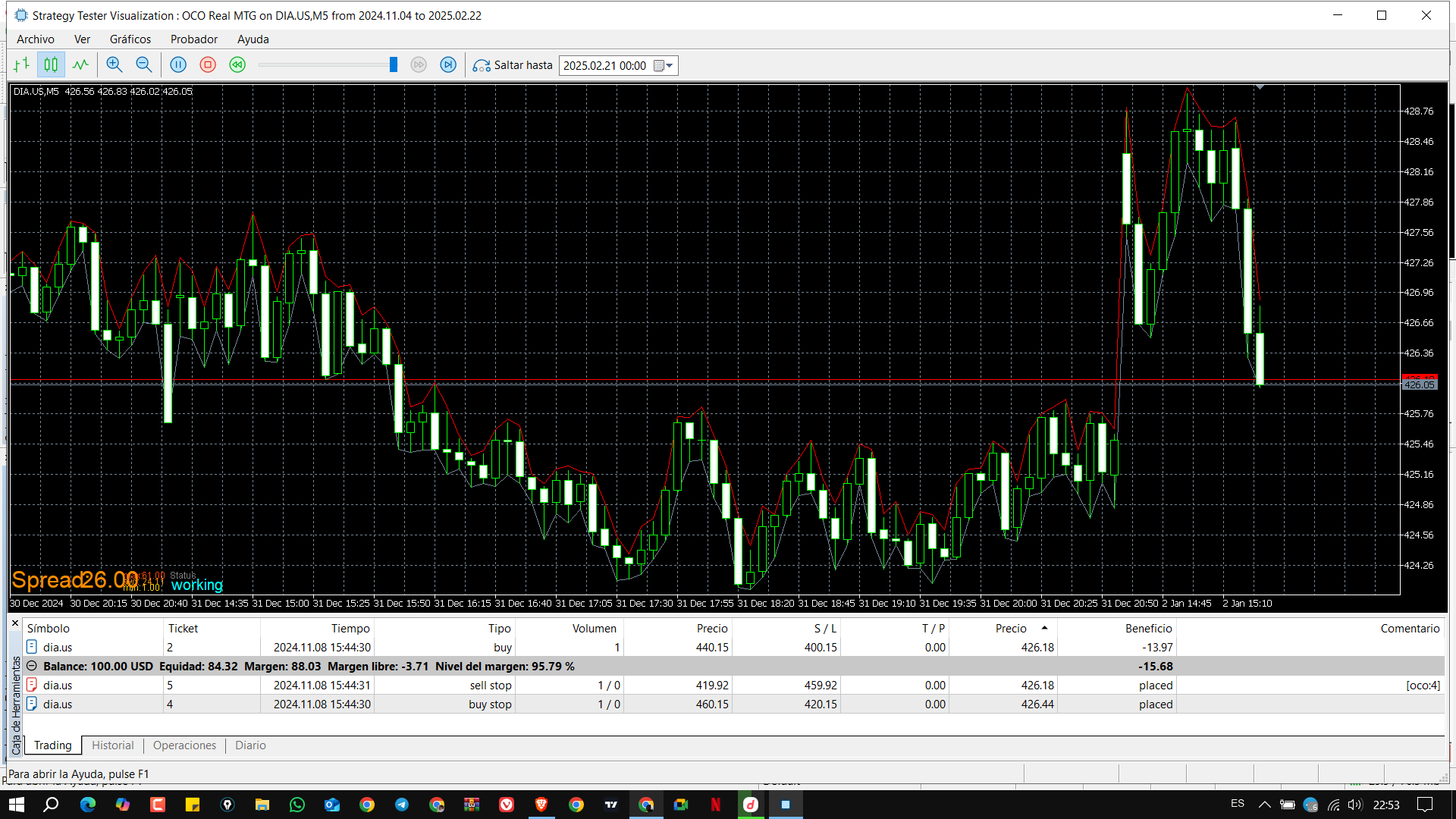
Task: Click the testing speed slider handle
Action: [x=394, y=65]
